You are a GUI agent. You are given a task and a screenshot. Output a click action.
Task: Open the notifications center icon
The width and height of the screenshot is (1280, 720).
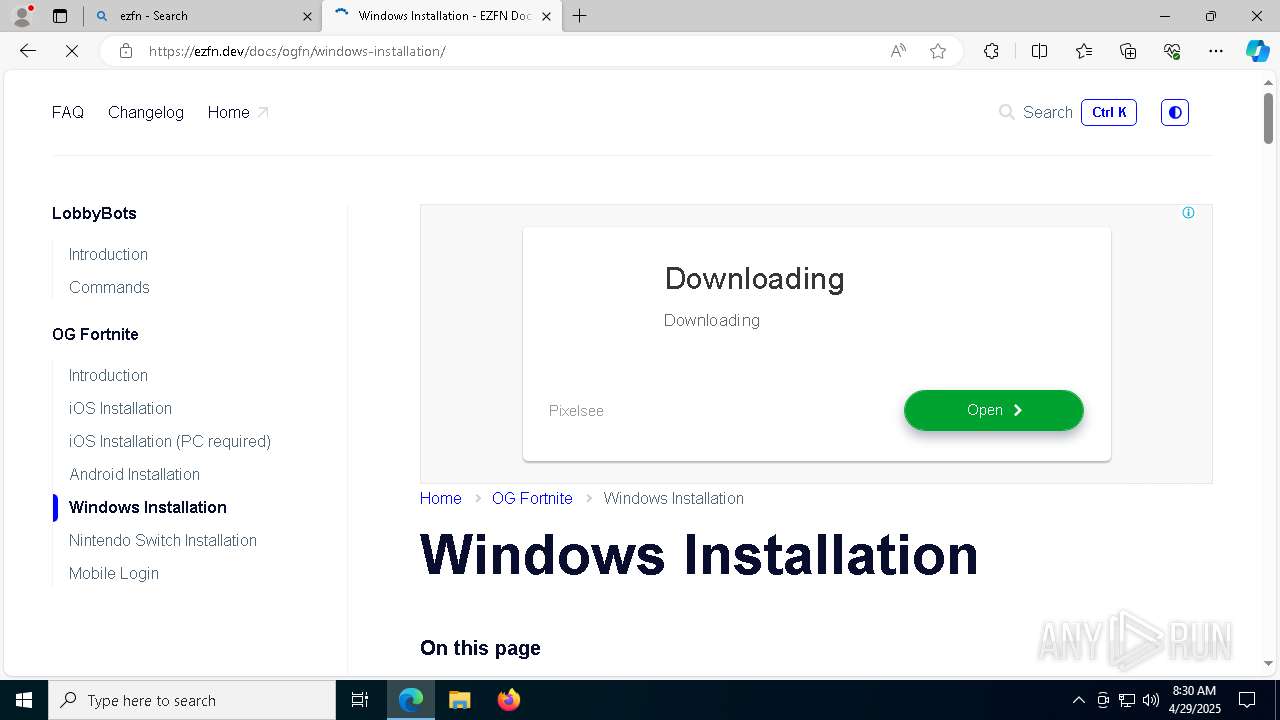click(1247, 700)
